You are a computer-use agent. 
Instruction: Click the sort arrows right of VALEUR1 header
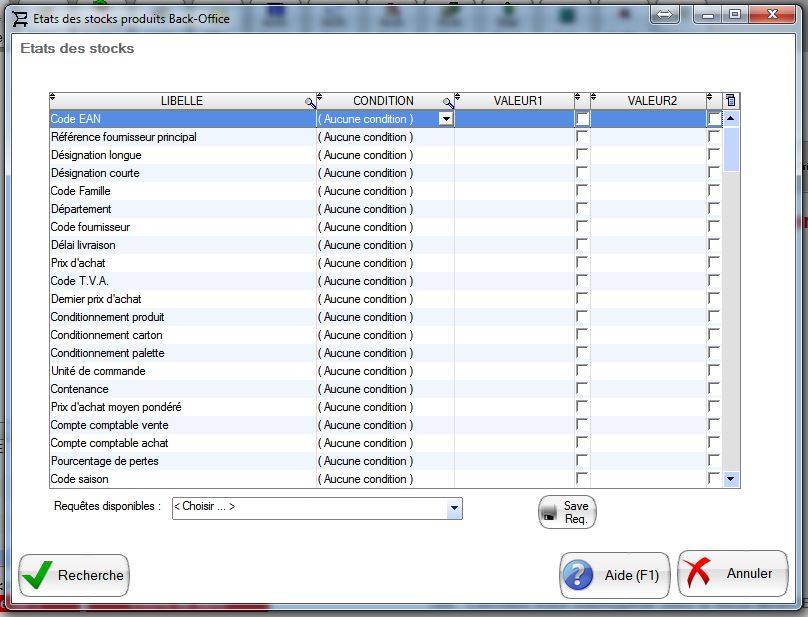(x=577, y=99)
